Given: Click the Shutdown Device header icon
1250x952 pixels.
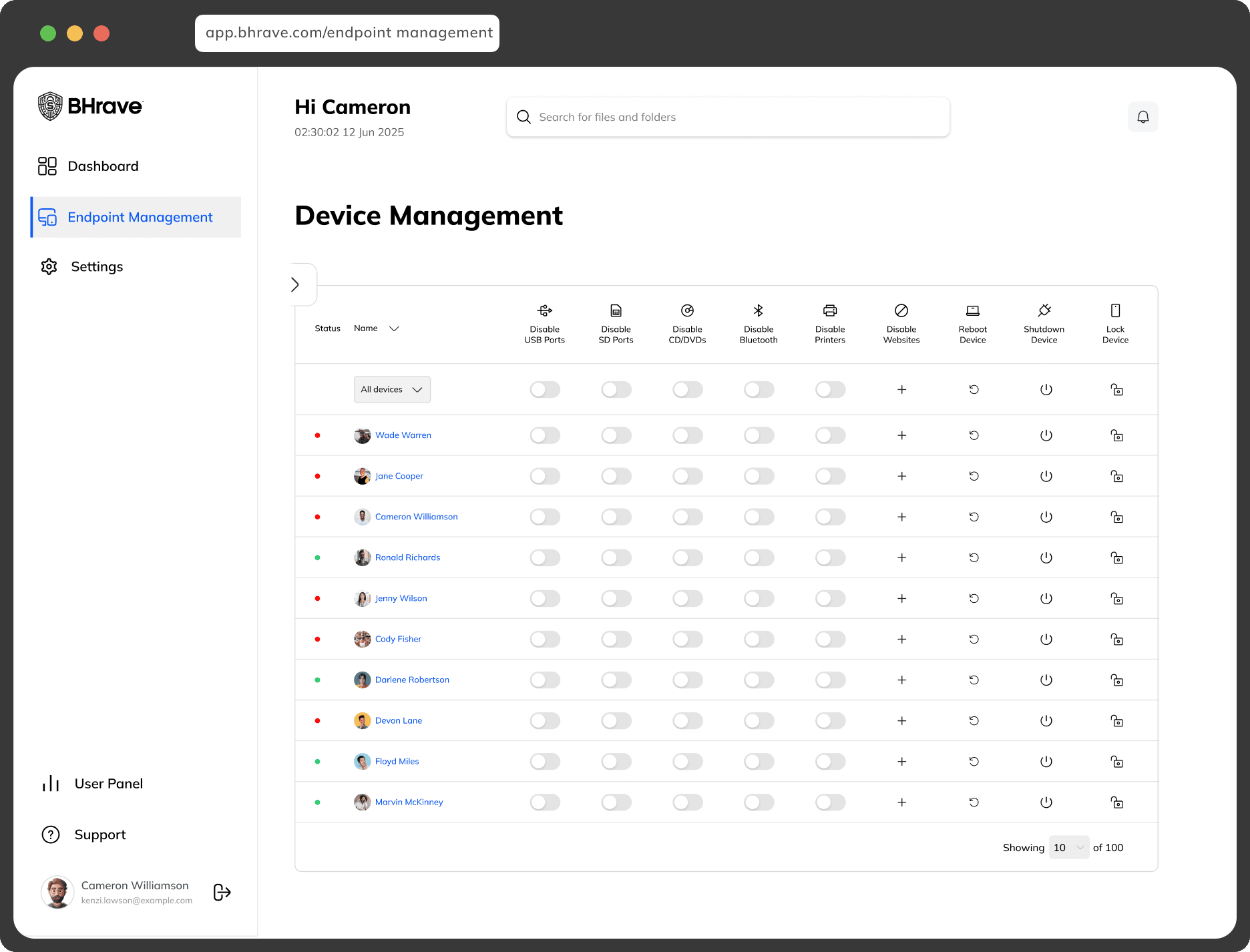Looking at the screenshot, I should pos(1044,310).
